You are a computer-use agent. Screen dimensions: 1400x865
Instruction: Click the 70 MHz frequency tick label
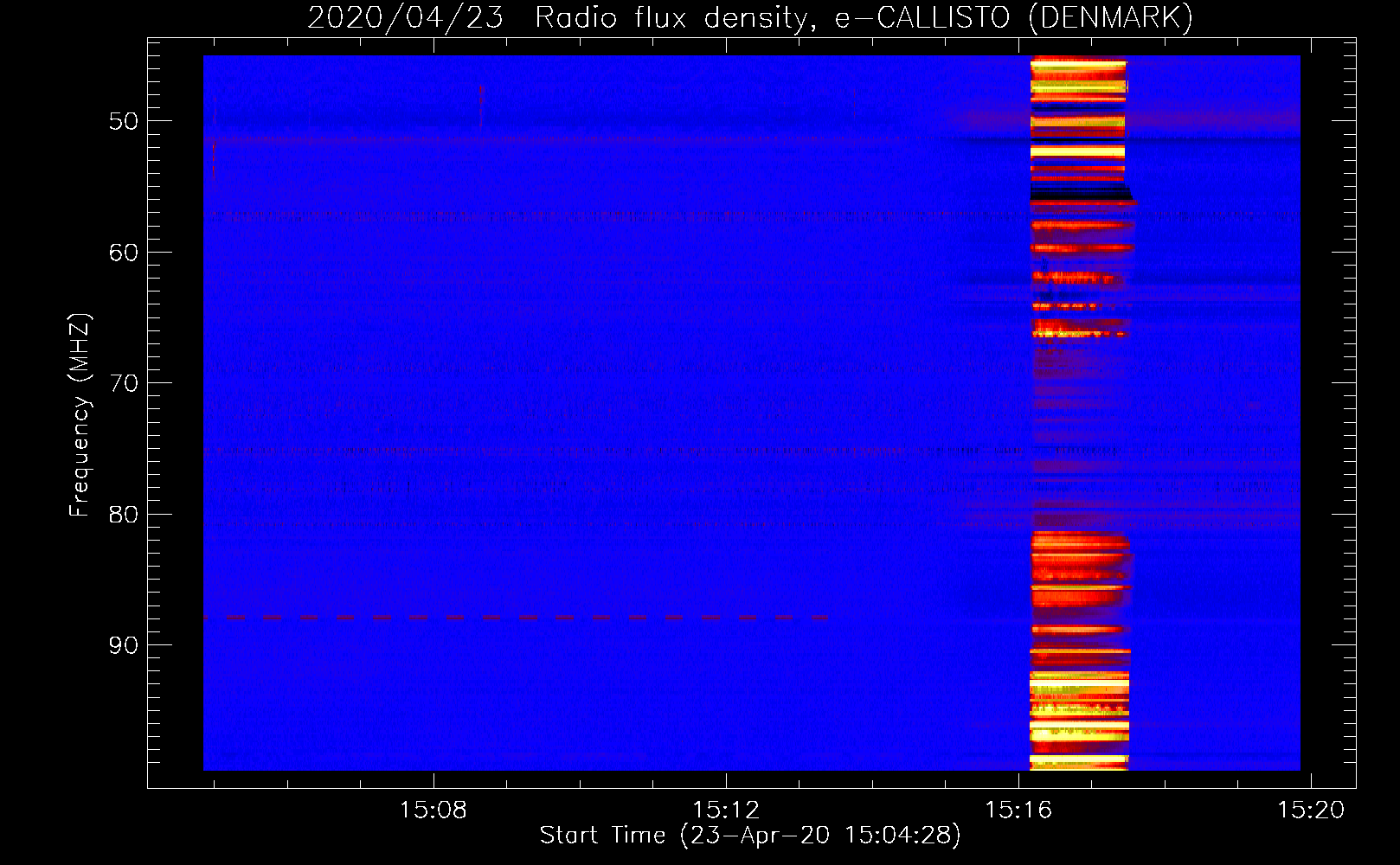click(x=124, y=383)
